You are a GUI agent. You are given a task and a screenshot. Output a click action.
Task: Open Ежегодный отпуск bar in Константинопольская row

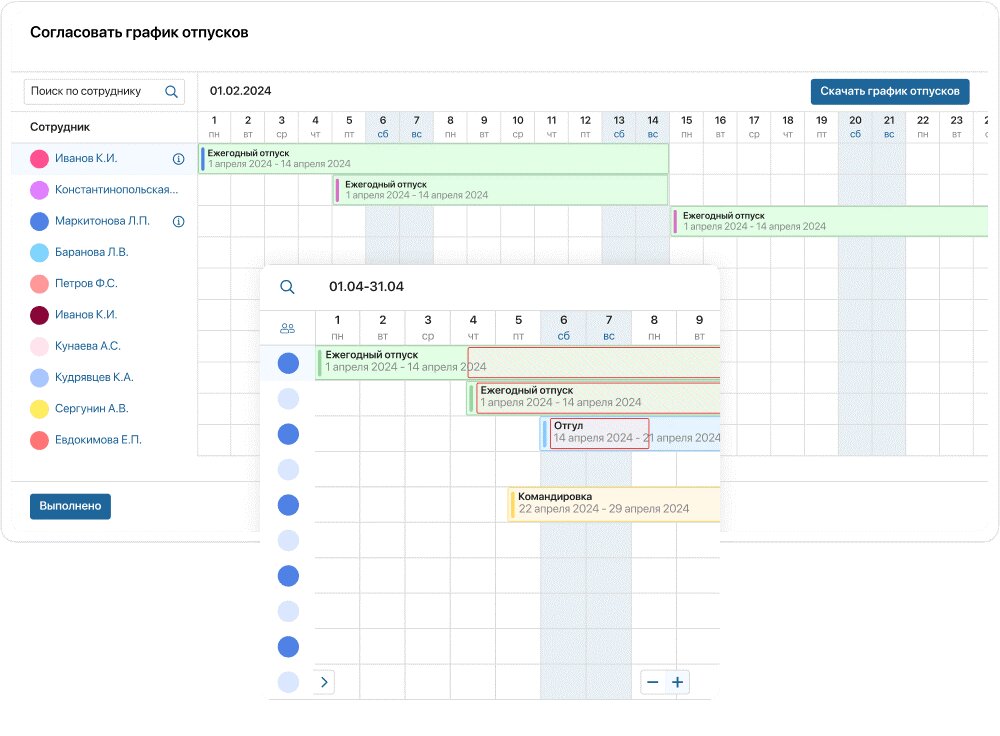point(501,190)
